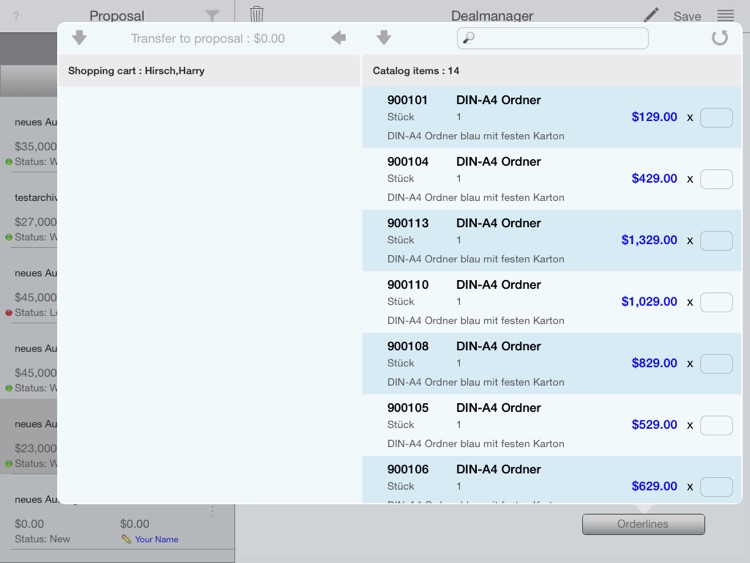This screenshot has width=750, height=563.
Task: Click the Orderlines button
Action: pyautogui.click(x=643, y=524)
